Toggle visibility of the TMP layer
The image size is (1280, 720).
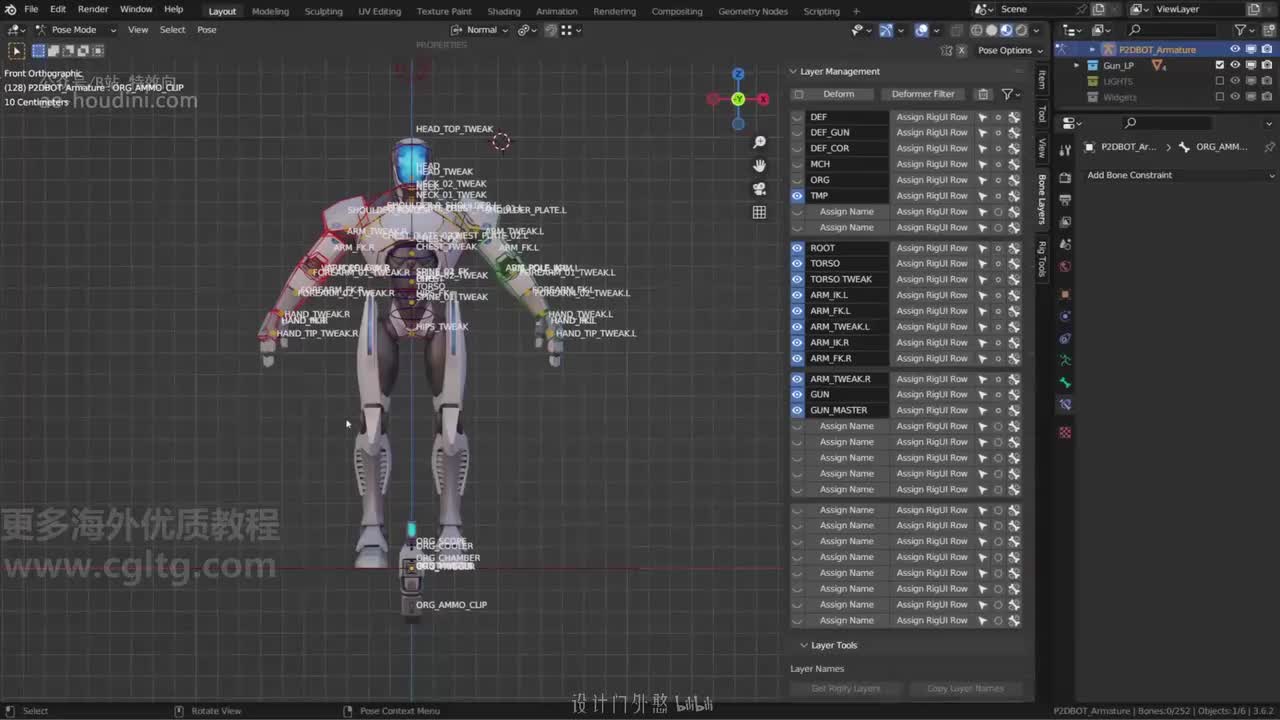797,196
